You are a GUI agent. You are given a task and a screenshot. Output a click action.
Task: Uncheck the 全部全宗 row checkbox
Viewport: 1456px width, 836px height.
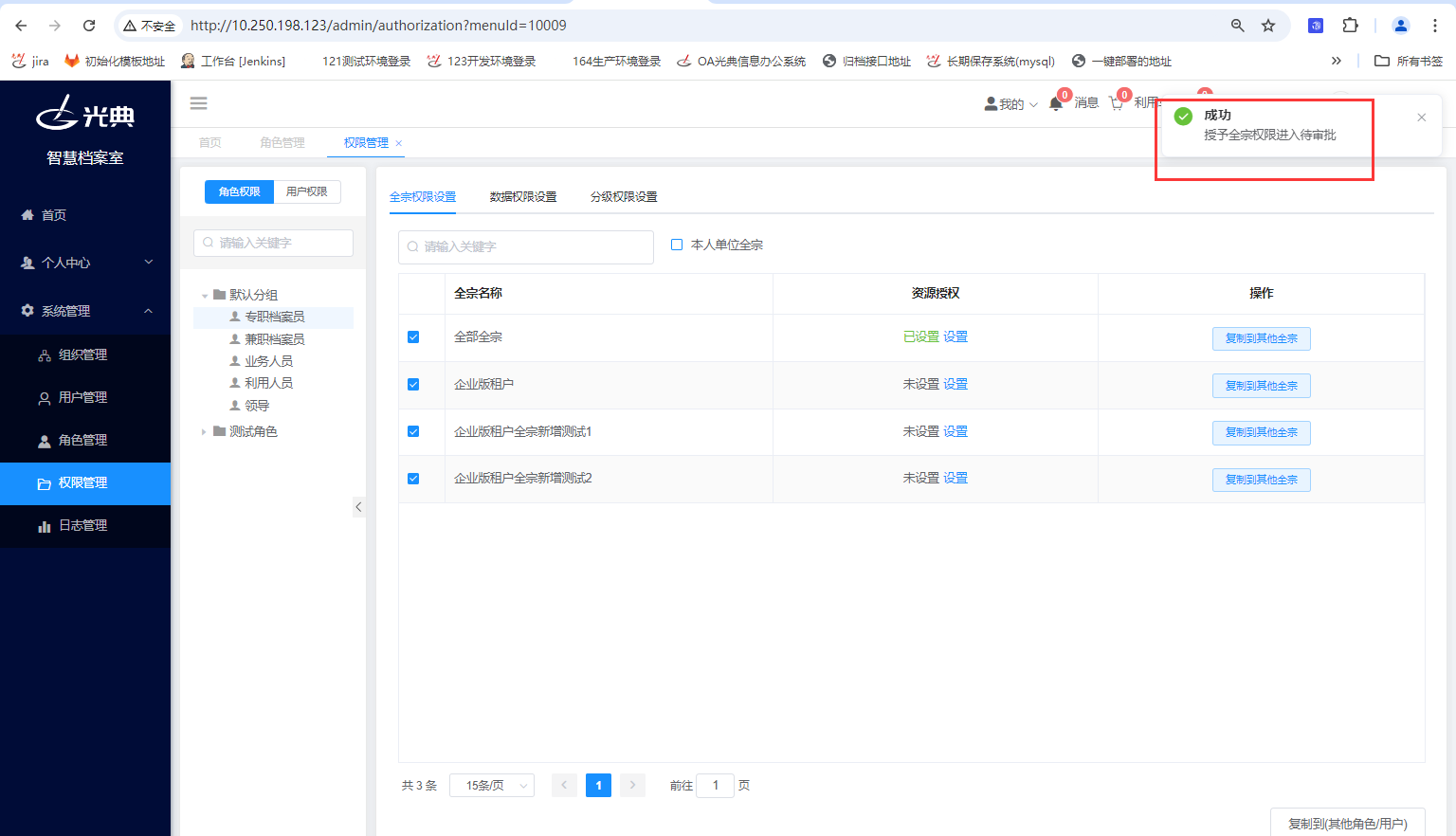413,336
